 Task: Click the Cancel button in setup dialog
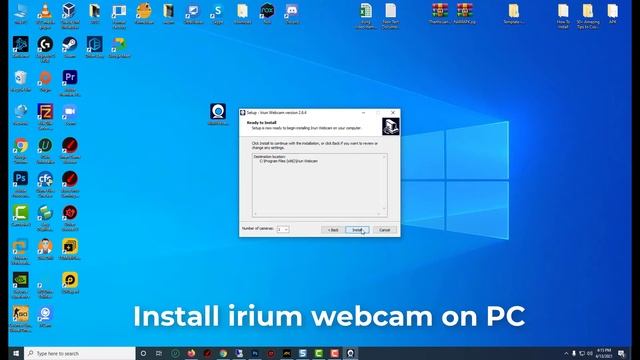pyautogui.click(x=384, y=230)
